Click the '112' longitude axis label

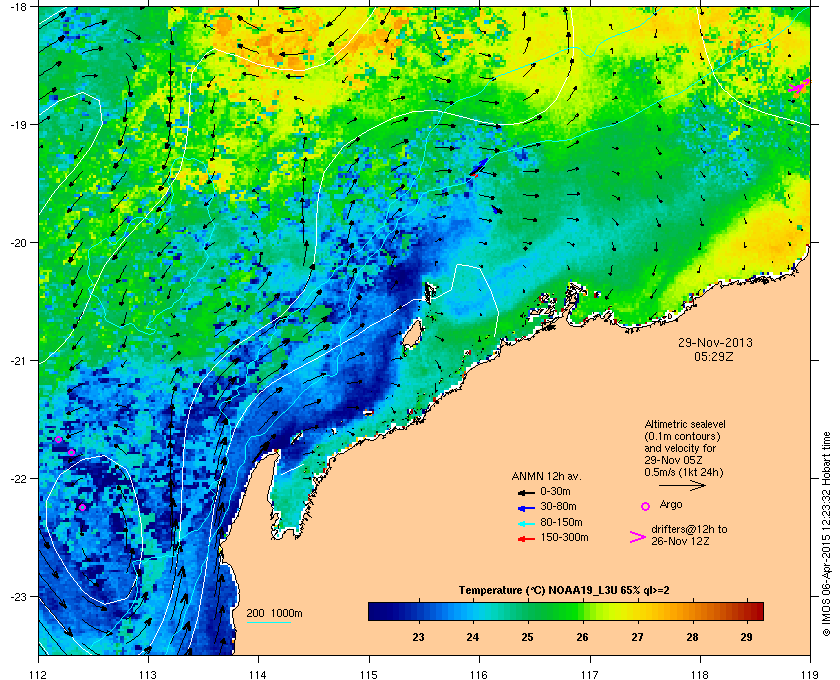tap(39, 674)
